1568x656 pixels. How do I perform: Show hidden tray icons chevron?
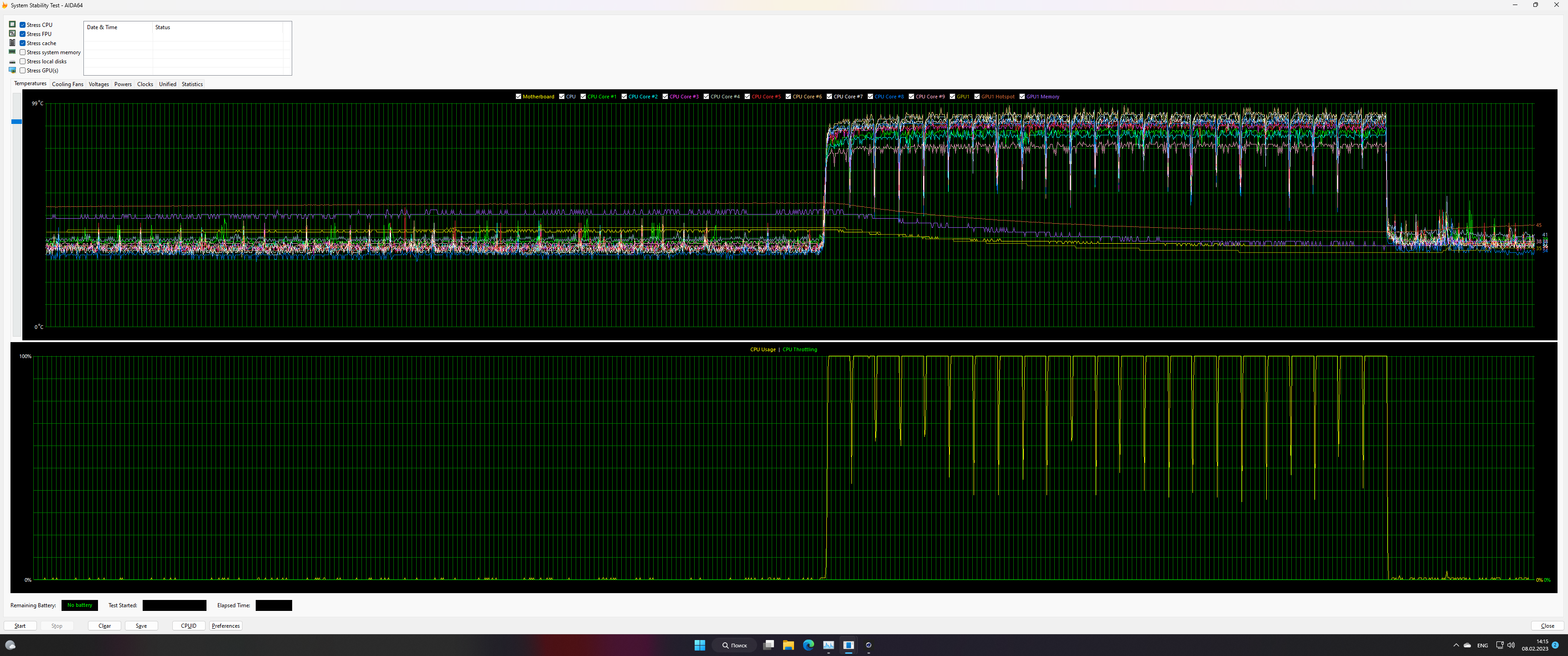[1456, 645]
